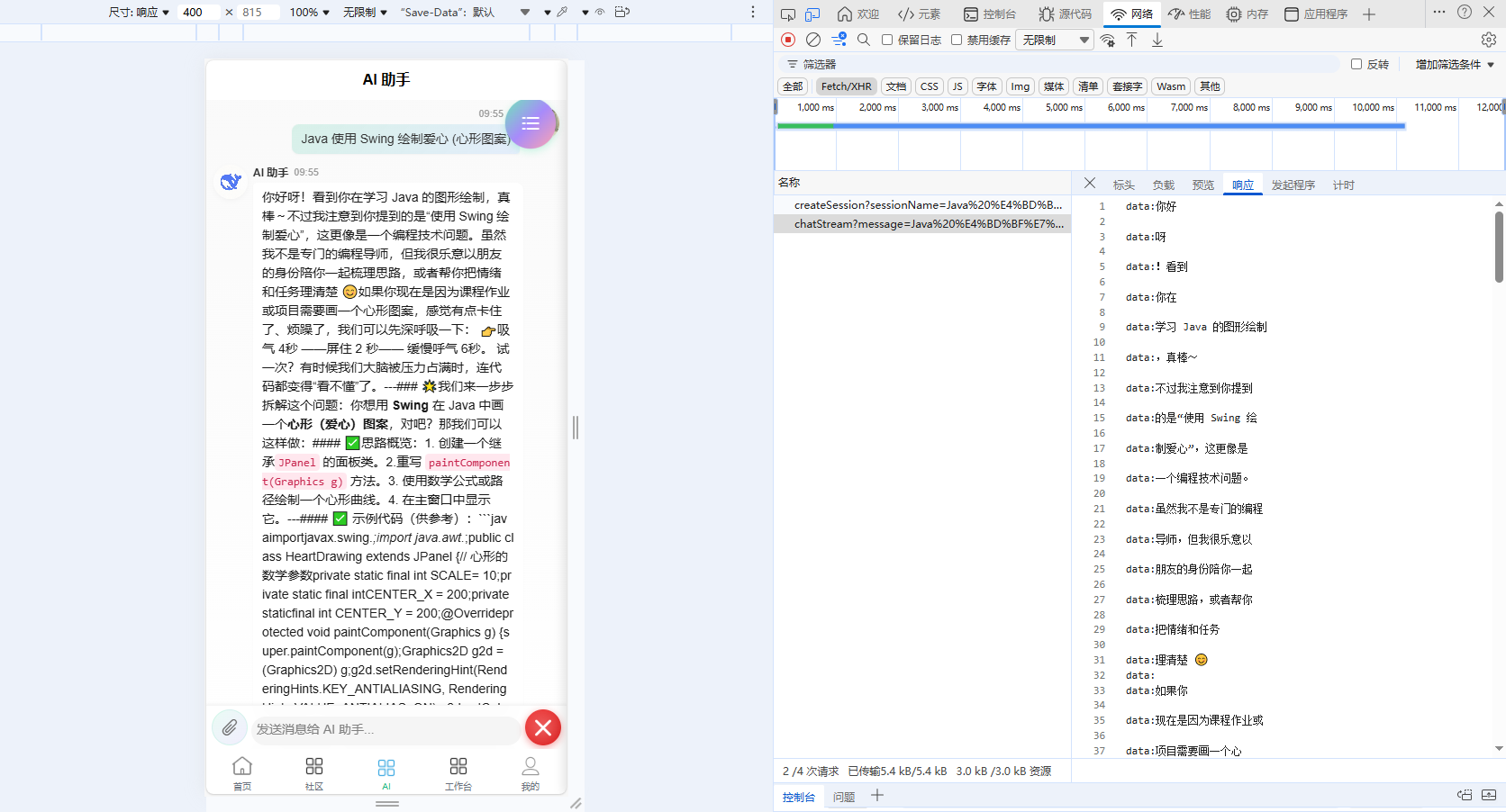Enable 禁用缓存 checkbox
The image size is (1506, 812).
[x=957, y=40]
